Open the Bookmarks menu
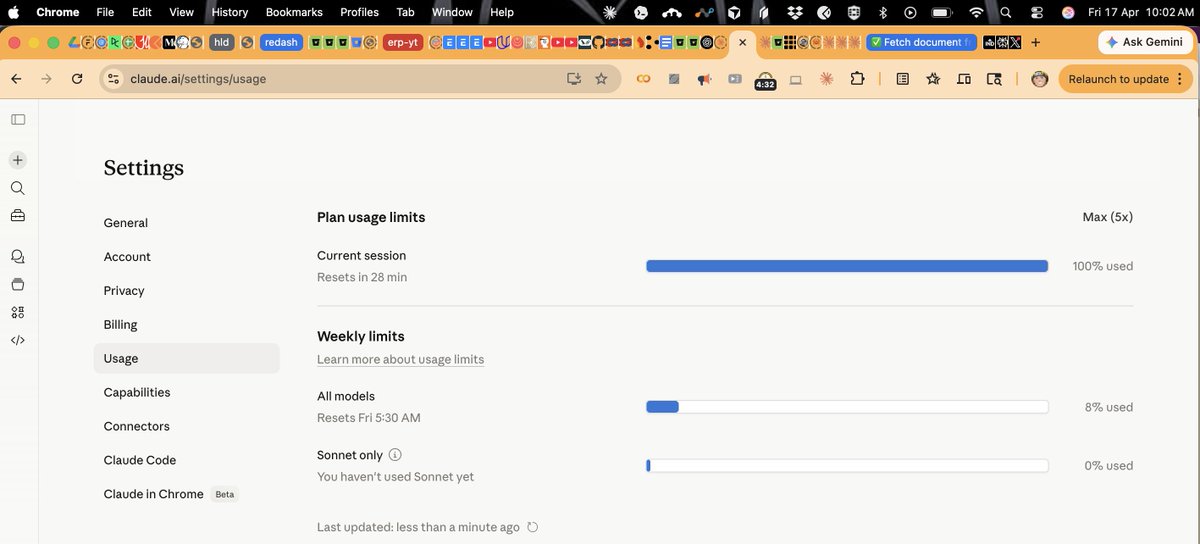Image resolution: width=1200 pixels, height=544 pixels. (294, 12)
